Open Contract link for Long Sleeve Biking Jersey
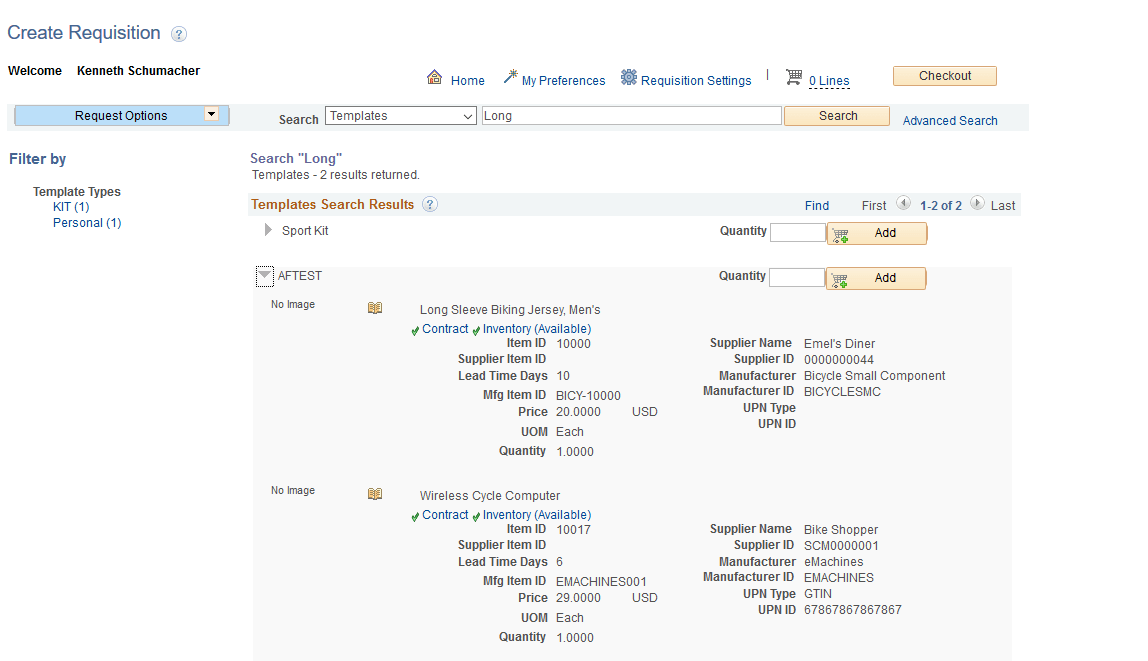 click(x=445, y=329)
